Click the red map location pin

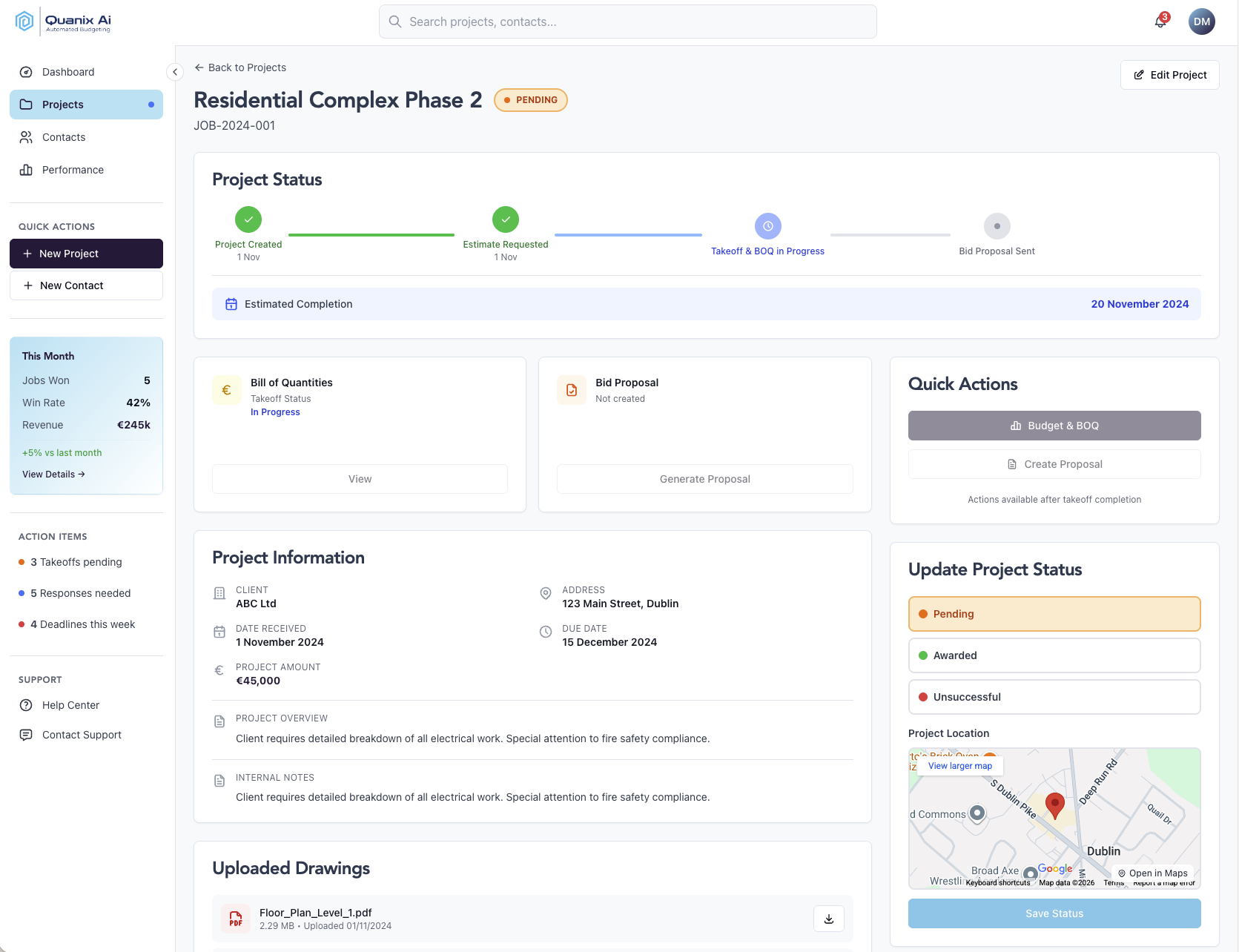(x=1054, y=804)
